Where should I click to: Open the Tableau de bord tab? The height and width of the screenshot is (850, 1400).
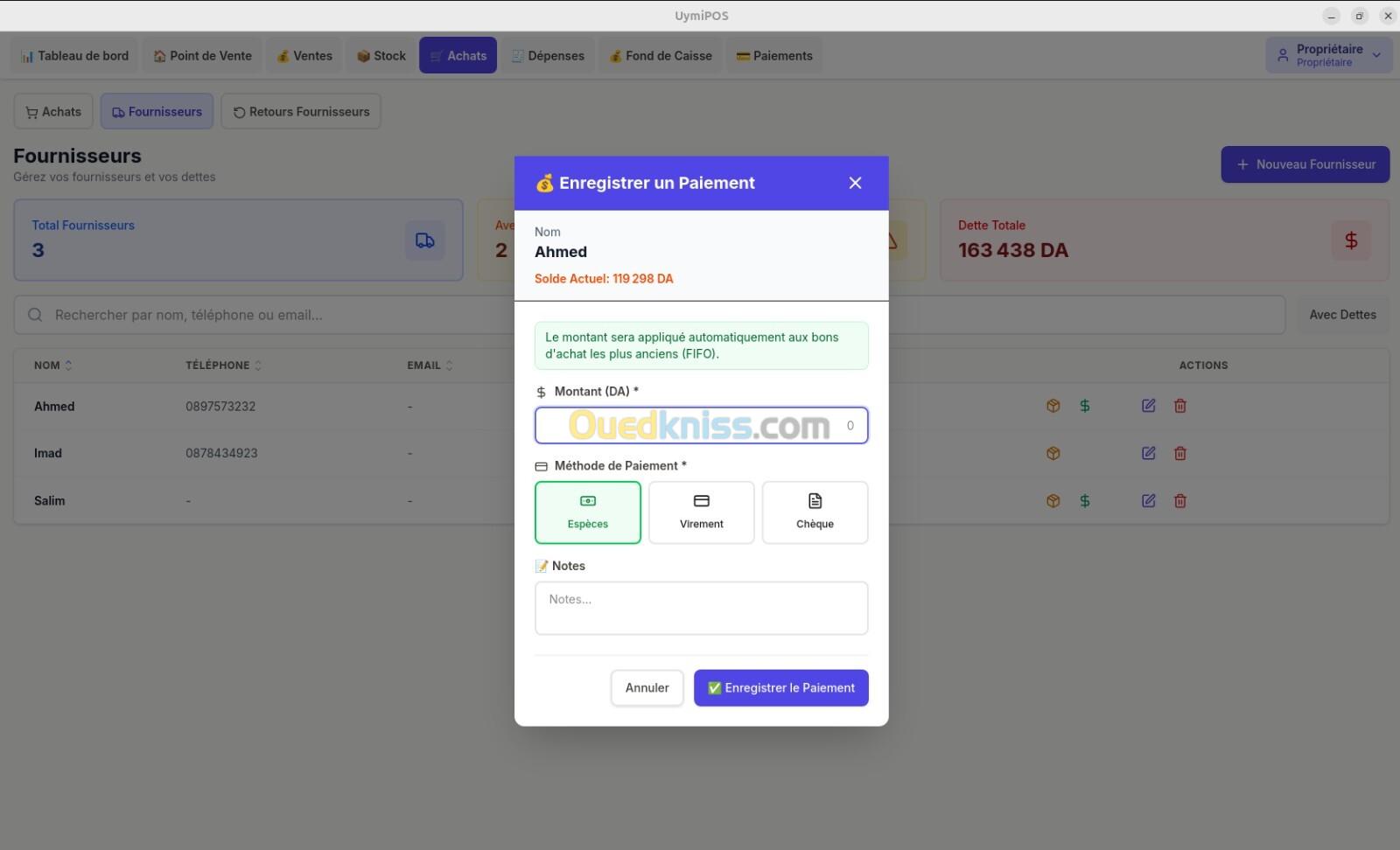tap(74, 55)
